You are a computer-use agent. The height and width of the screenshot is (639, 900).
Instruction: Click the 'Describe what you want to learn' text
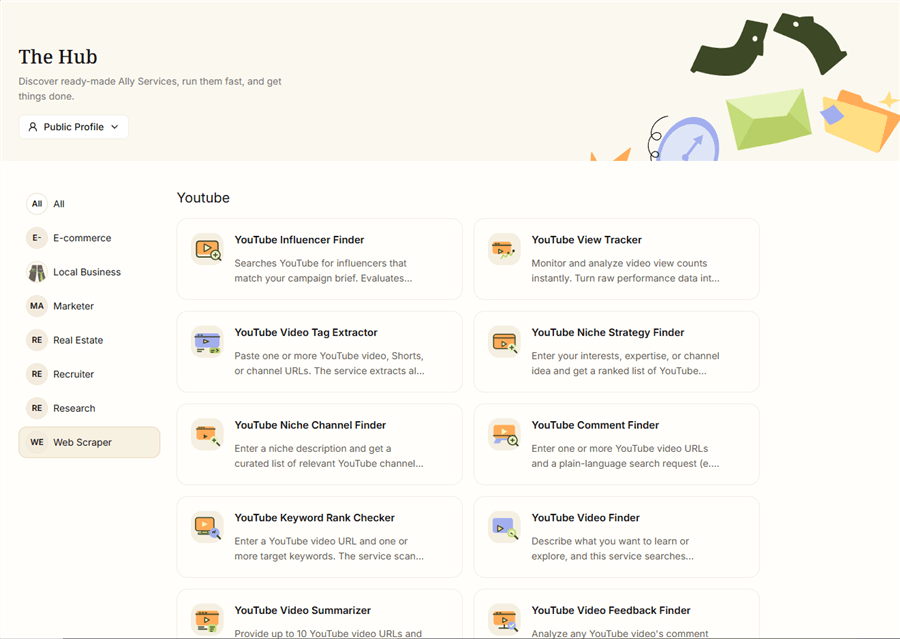tap(612, 548)
